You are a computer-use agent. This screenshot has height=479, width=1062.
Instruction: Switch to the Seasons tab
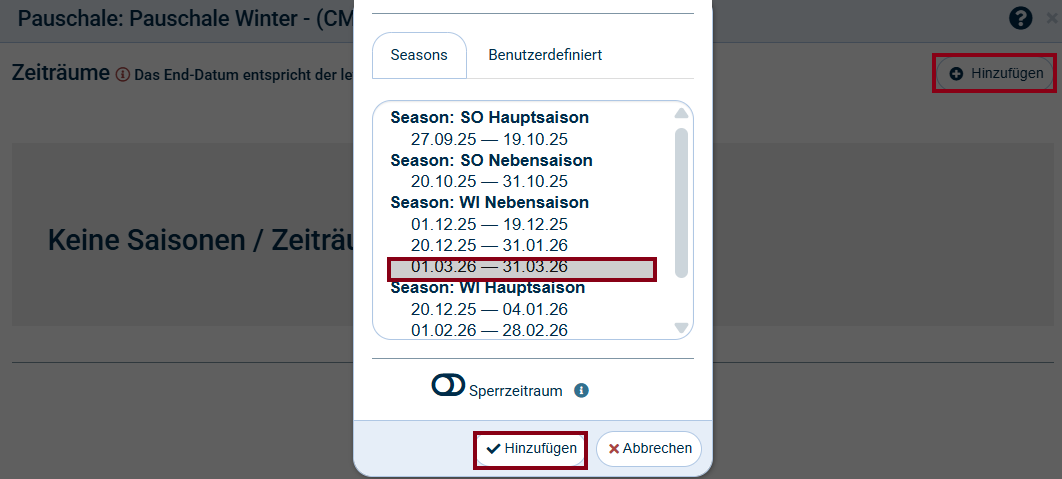tap(419, 55)
